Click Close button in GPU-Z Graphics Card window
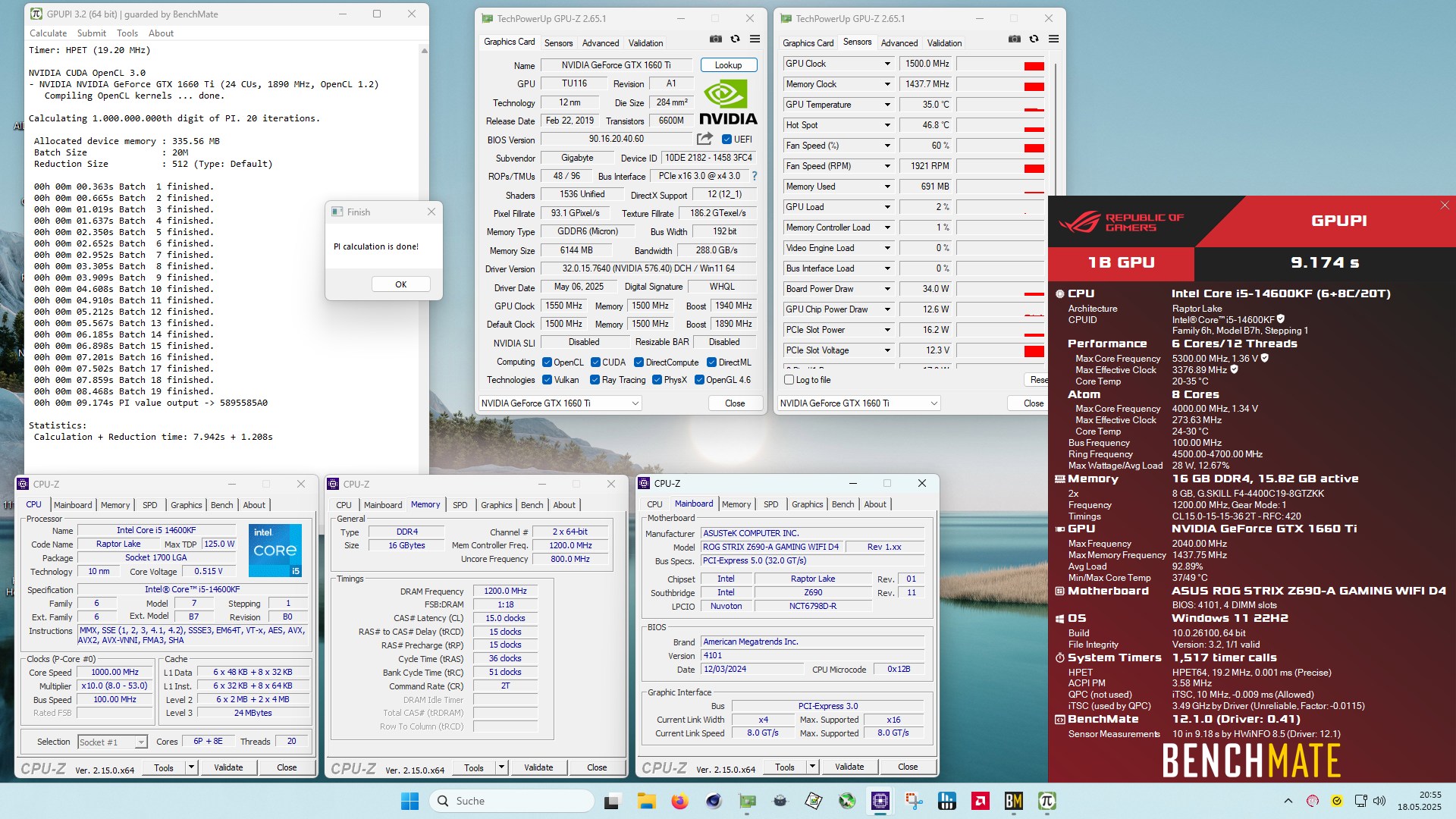 (735, 403)
